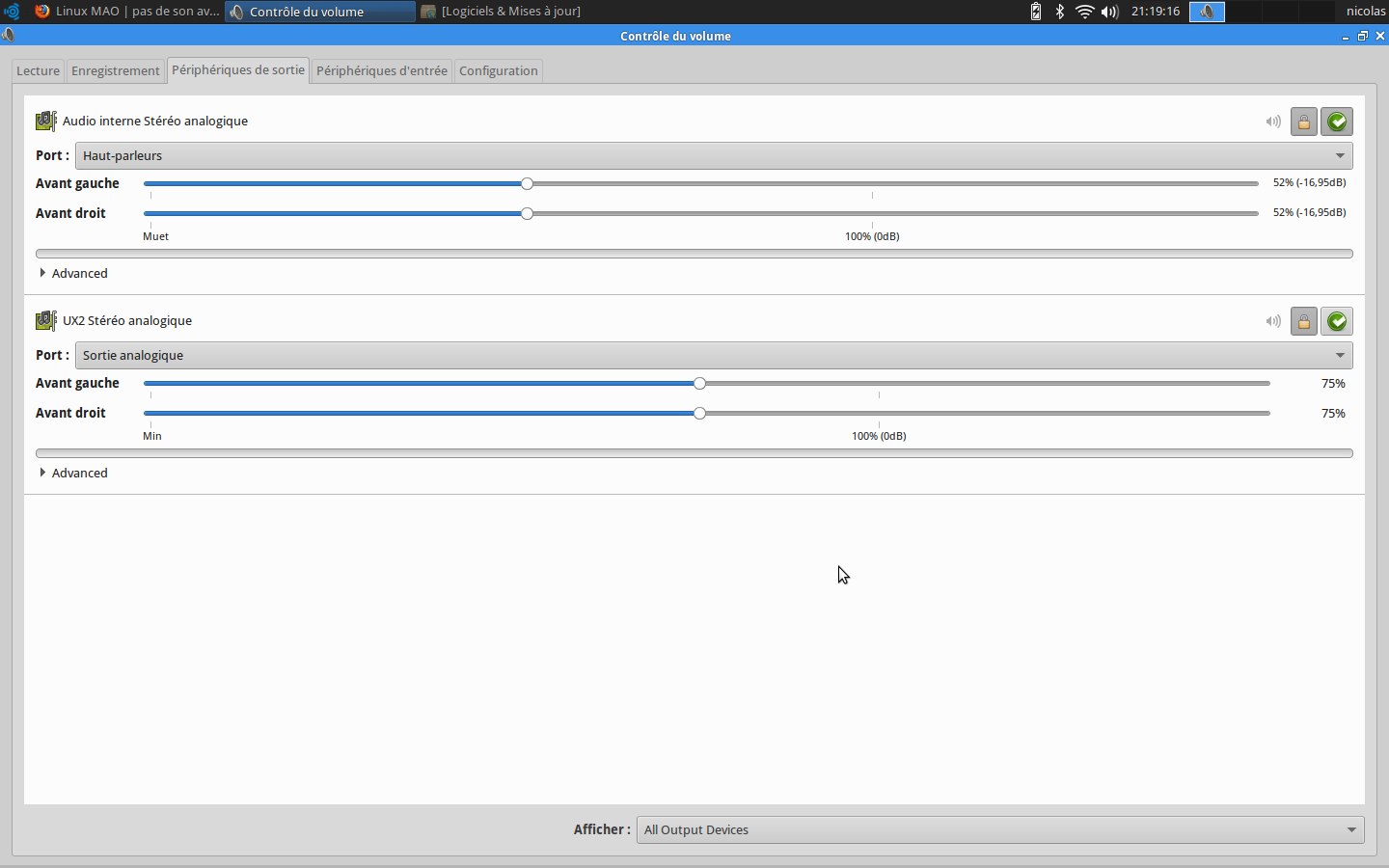Click the Audio interne volume level meter
The image size is (1389, 868).
[x=694, y=254]
